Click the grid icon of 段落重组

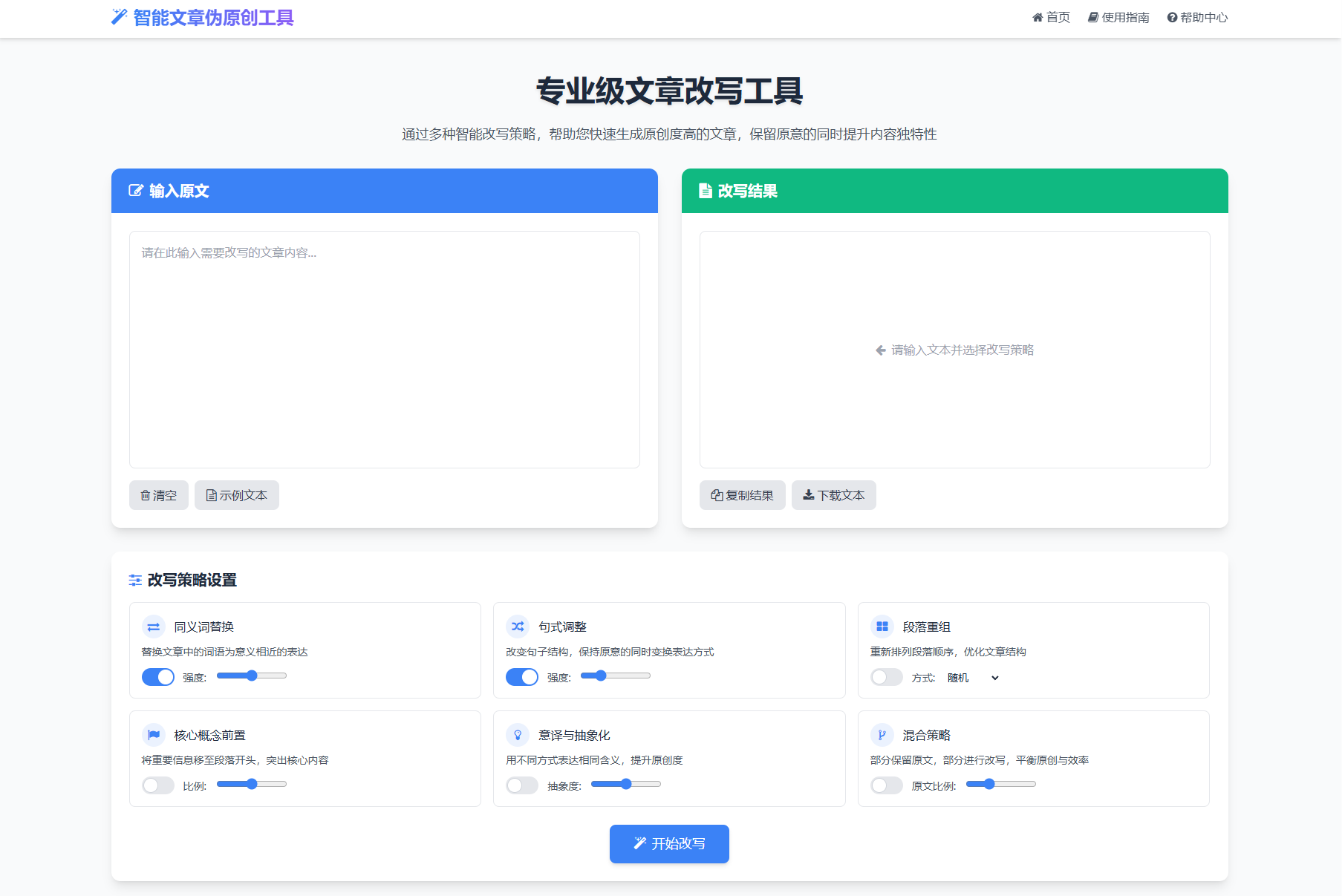tap(882, 627)
